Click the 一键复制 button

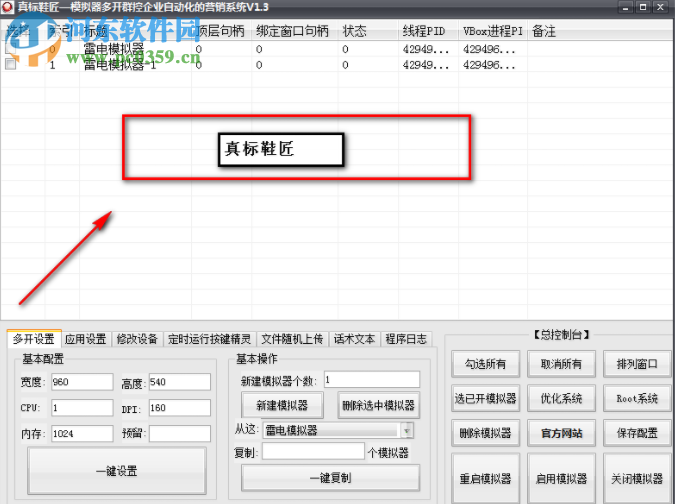[331, 478]
